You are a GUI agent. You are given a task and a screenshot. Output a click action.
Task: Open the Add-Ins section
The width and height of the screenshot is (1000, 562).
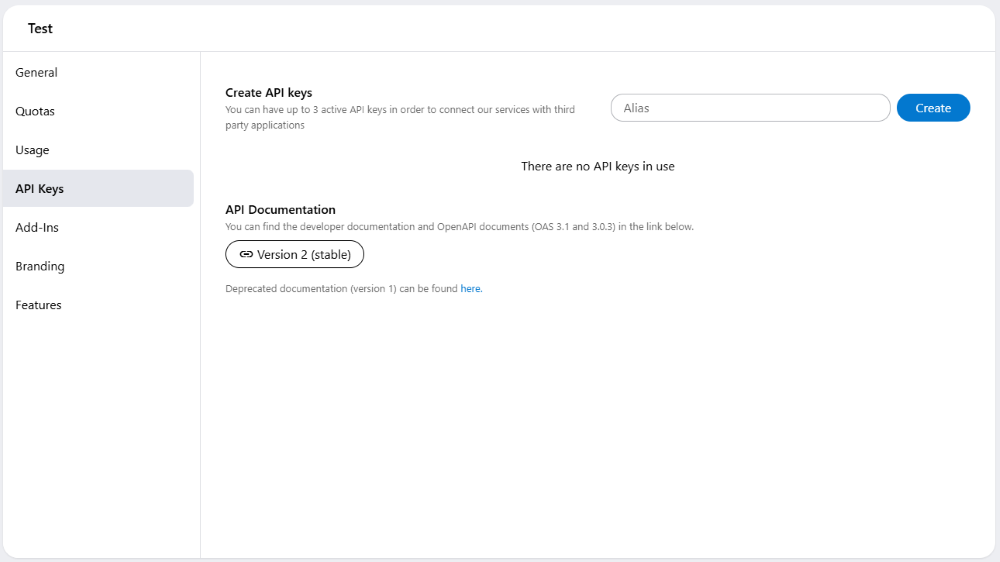(x=37, y=227)
